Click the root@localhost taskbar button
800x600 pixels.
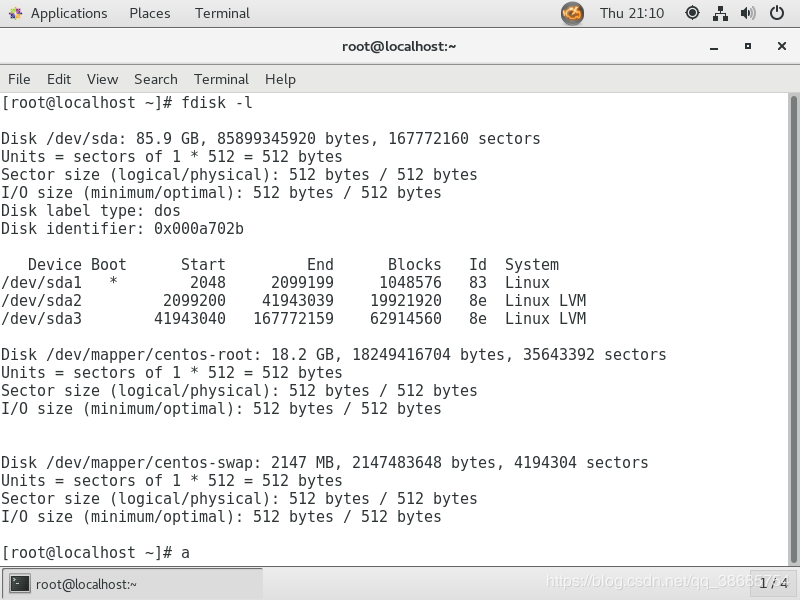(133, 584)
